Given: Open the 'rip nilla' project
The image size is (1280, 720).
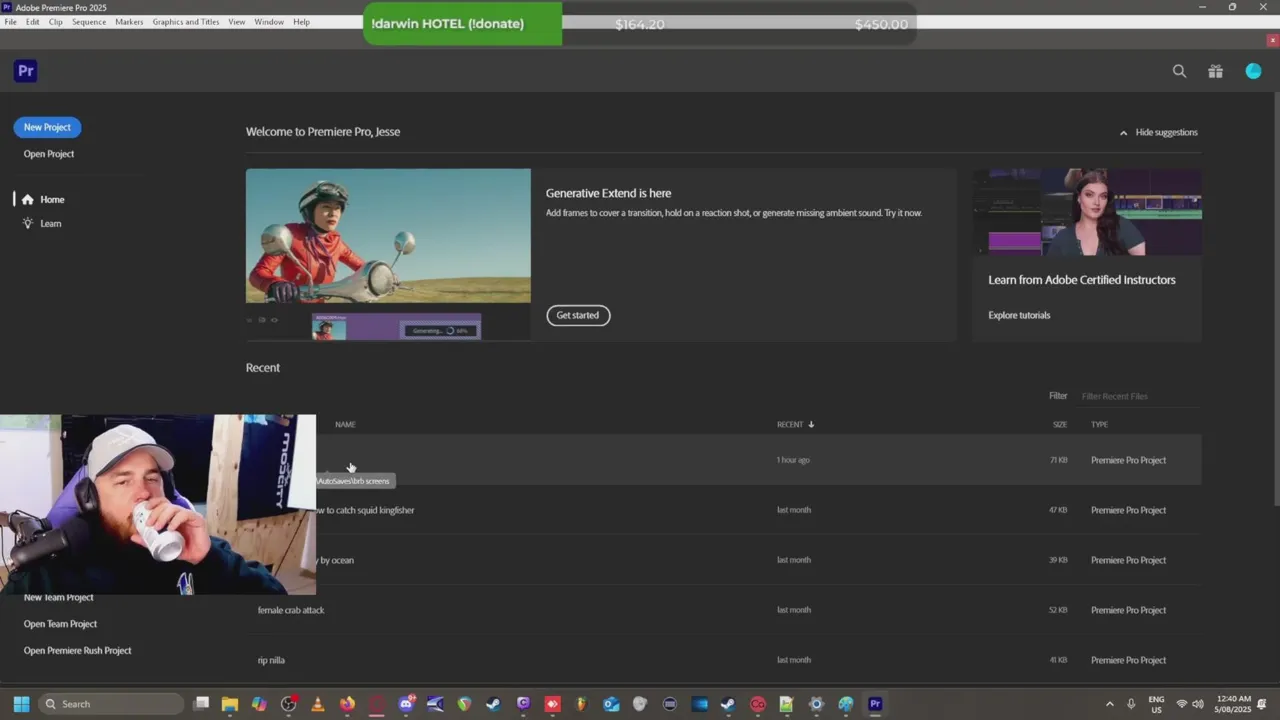Looking at the screenshot, I should pyautogui.click(x=724, y=660).
